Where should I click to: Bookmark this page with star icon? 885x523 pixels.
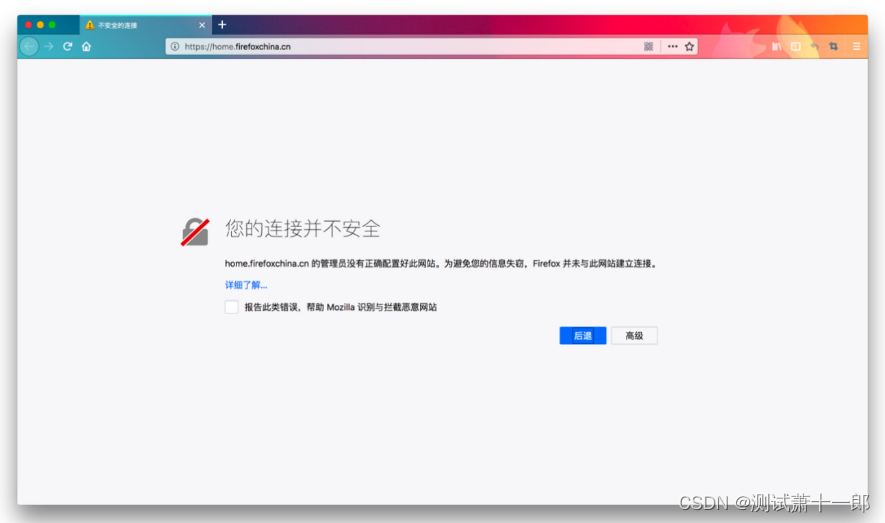point(689,46)
